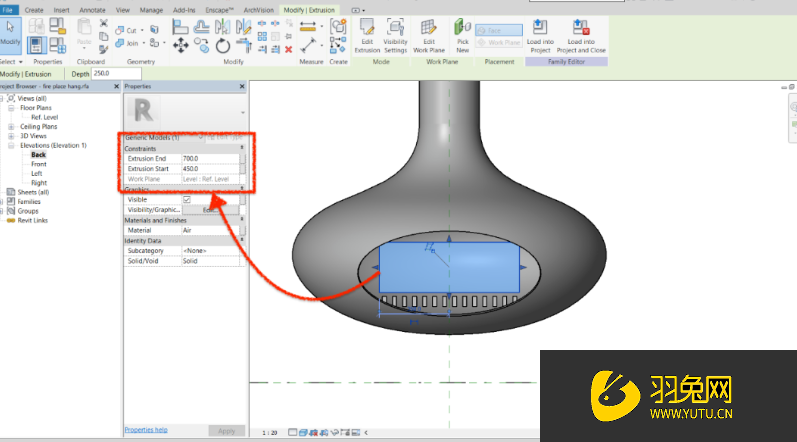Collapse the Elevations (Elevation 1) node
797x442 pixels.
tap(11, 145)
